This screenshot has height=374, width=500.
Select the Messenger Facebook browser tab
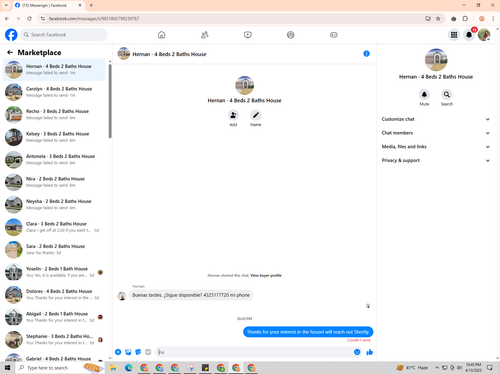(x=48, y=5)
